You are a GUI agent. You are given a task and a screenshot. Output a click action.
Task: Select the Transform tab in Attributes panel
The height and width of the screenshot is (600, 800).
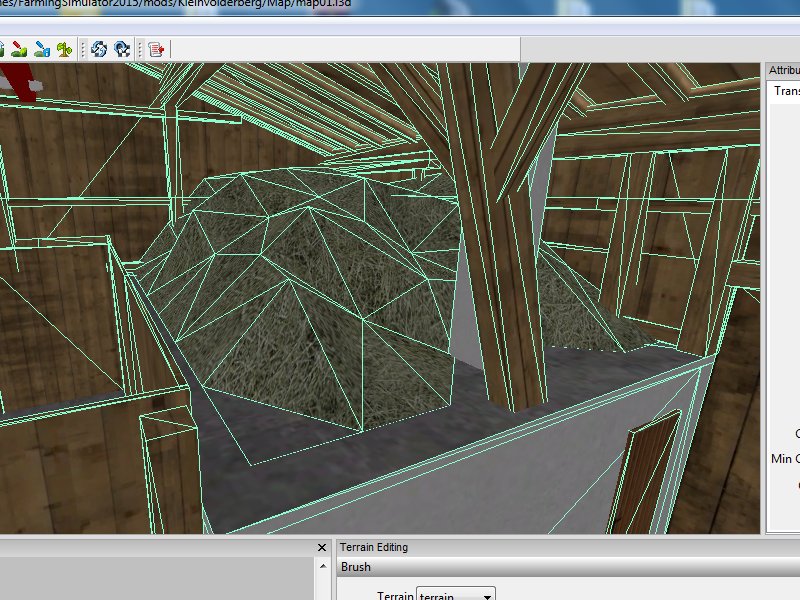[786, 91]
